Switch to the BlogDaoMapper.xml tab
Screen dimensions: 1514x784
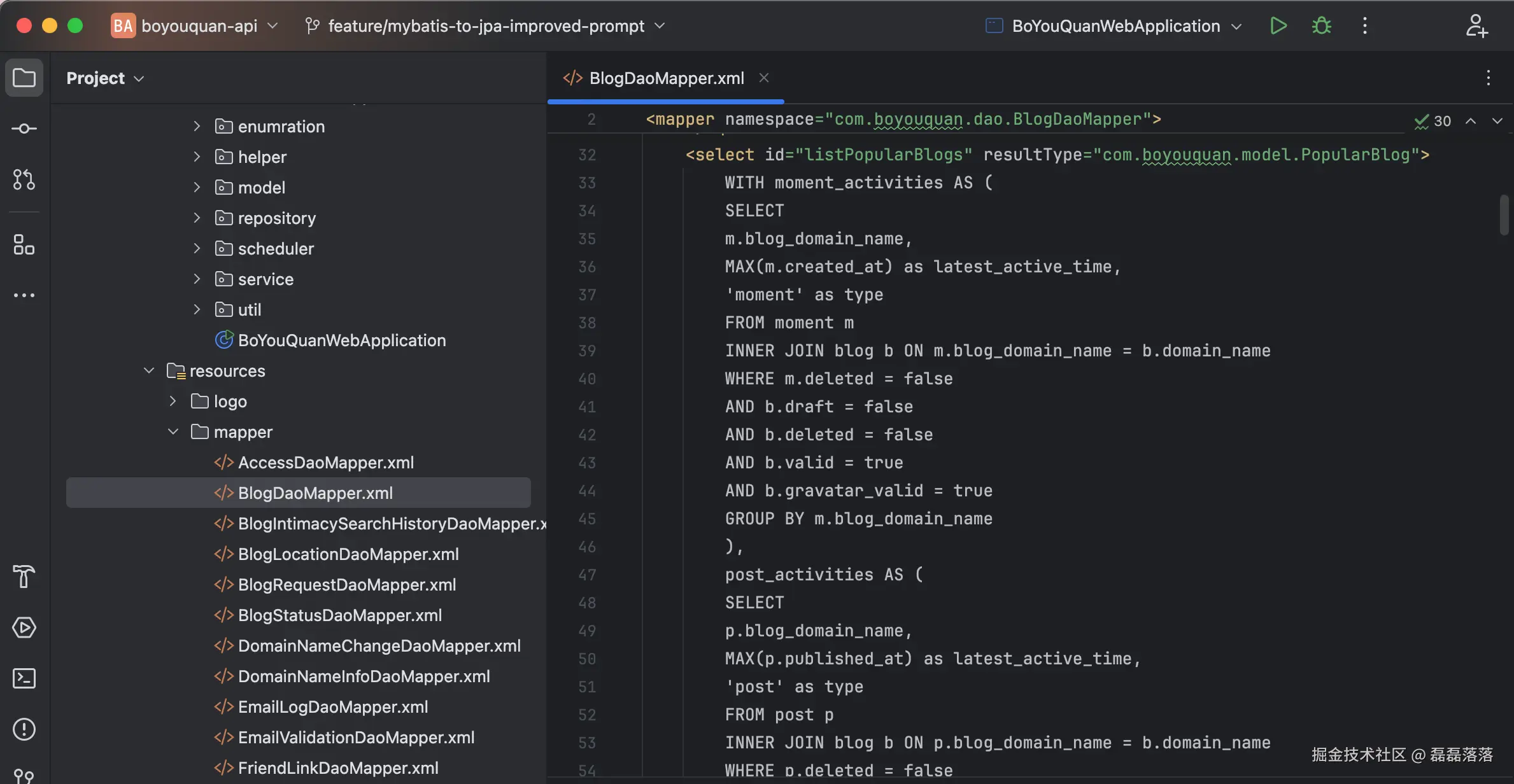point(665,78)
